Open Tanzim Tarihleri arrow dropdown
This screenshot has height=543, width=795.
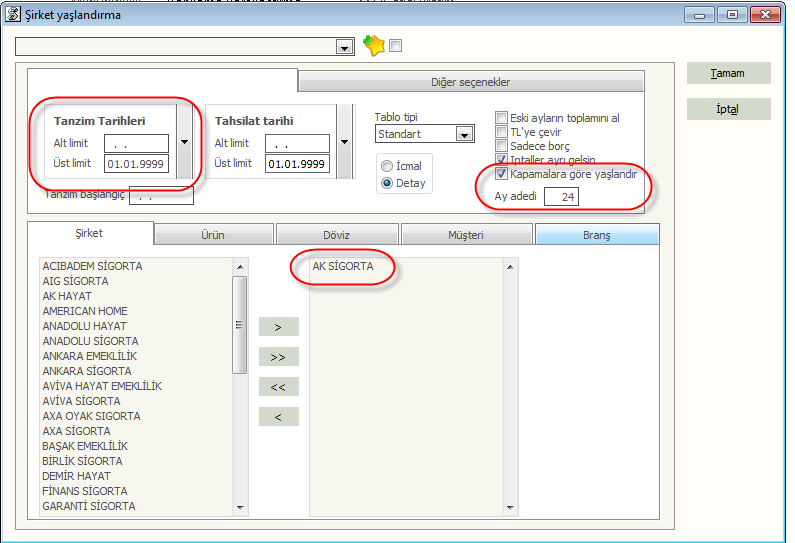coord(184,142)
